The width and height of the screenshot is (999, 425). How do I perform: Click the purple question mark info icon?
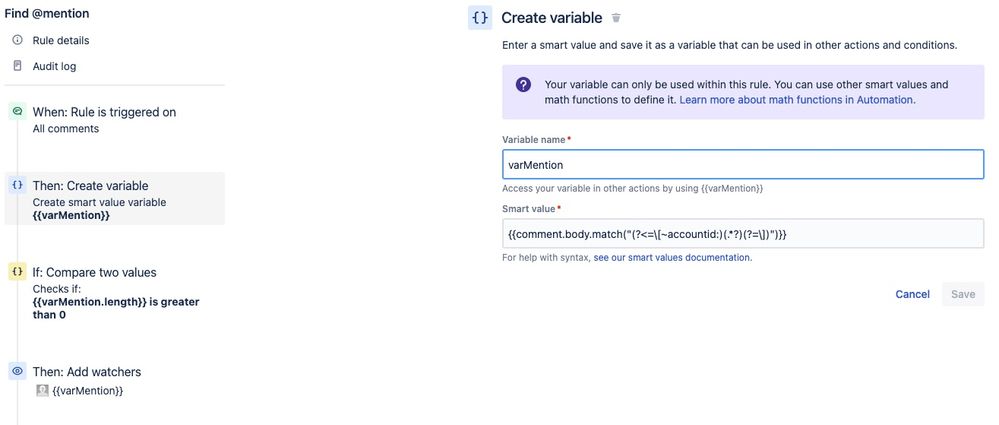pos(523,85)
